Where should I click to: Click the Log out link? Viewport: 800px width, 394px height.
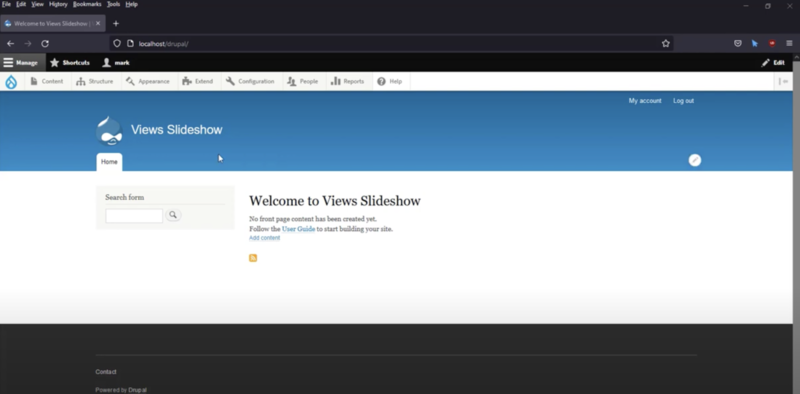683,101
